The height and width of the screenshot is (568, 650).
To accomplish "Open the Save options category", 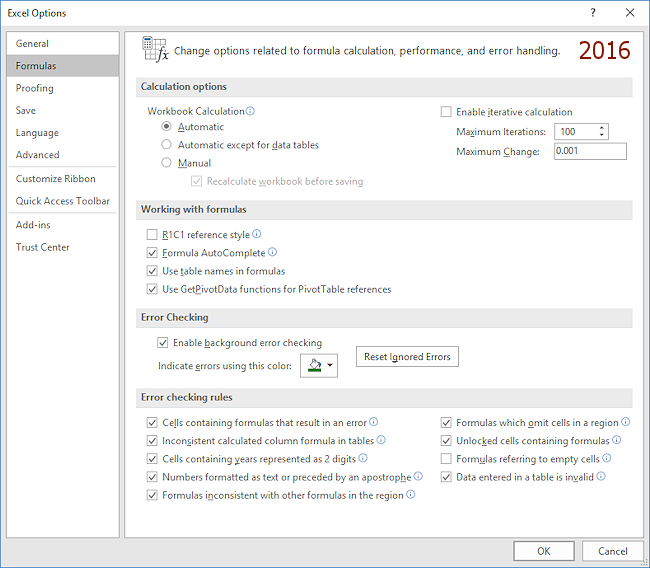I will [x=63, y=110].
